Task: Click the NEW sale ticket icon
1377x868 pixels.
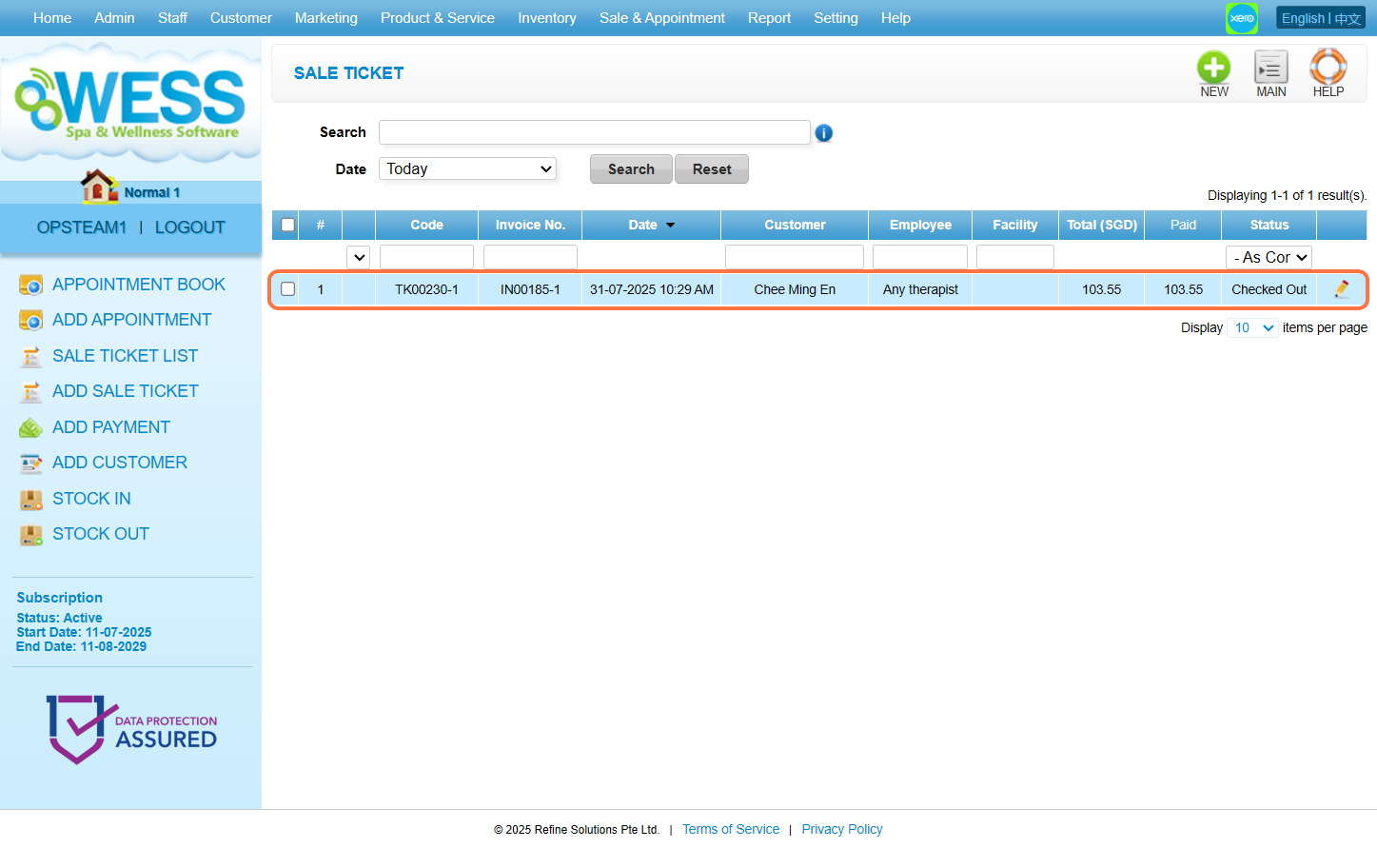Action: [1213, 69]
